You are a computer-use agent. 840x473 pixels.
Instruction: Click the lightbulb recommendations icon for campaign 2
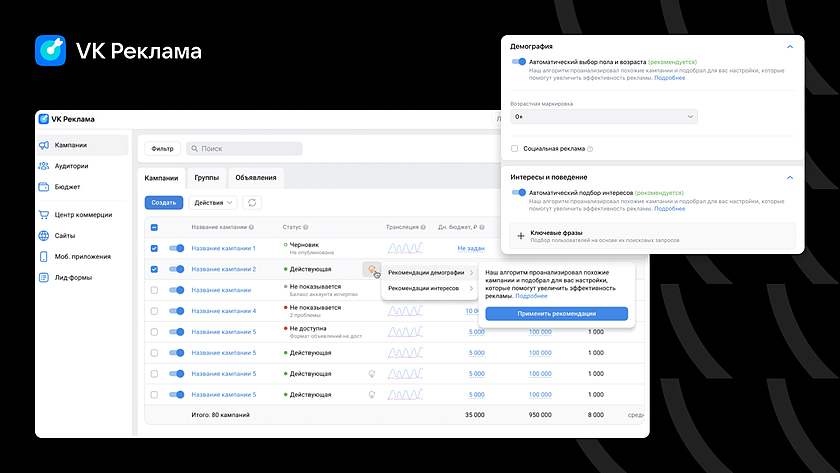pos(372,269)
